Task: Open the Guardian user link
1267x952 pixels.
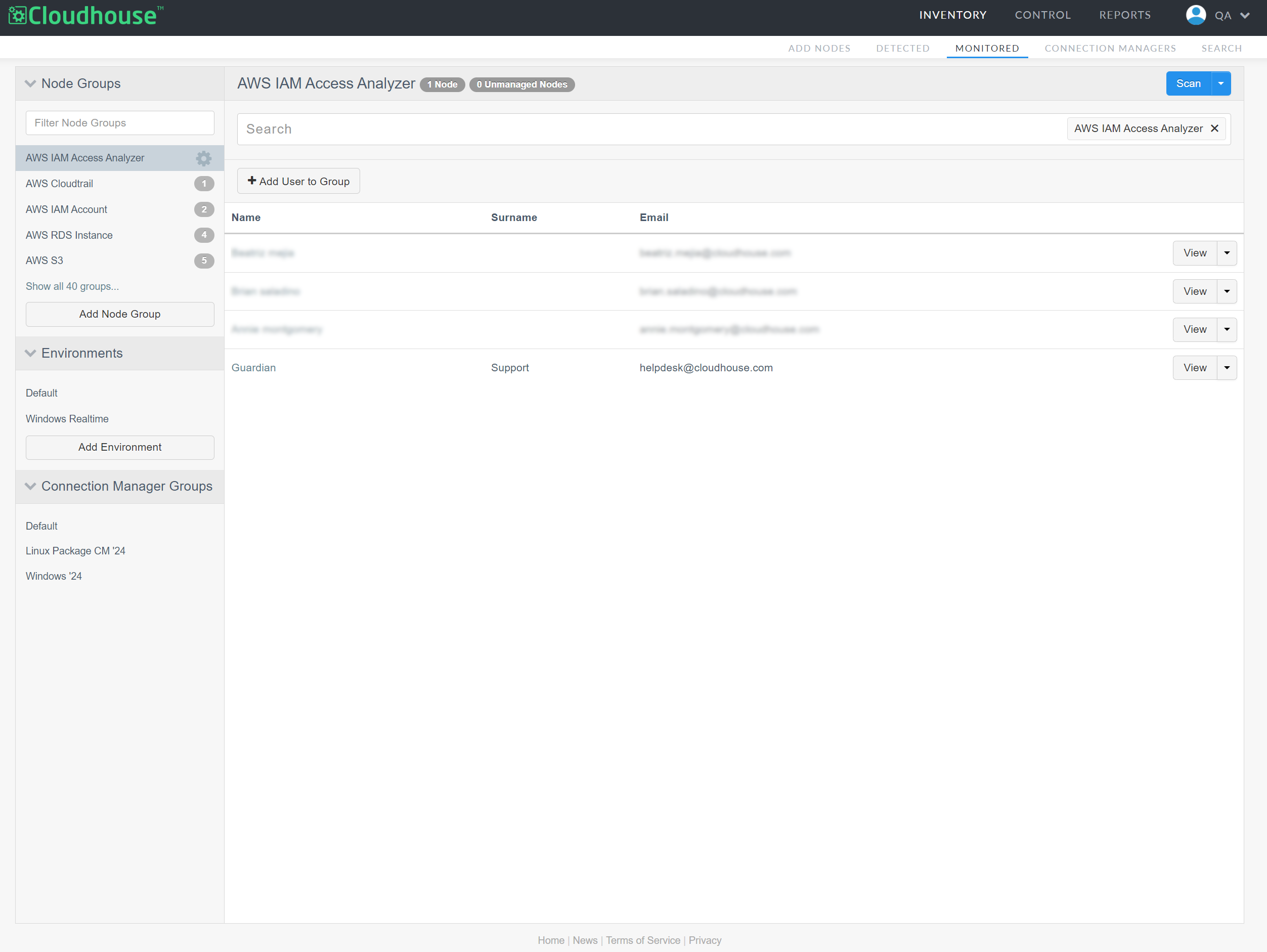Action: (x=253, y=368)
